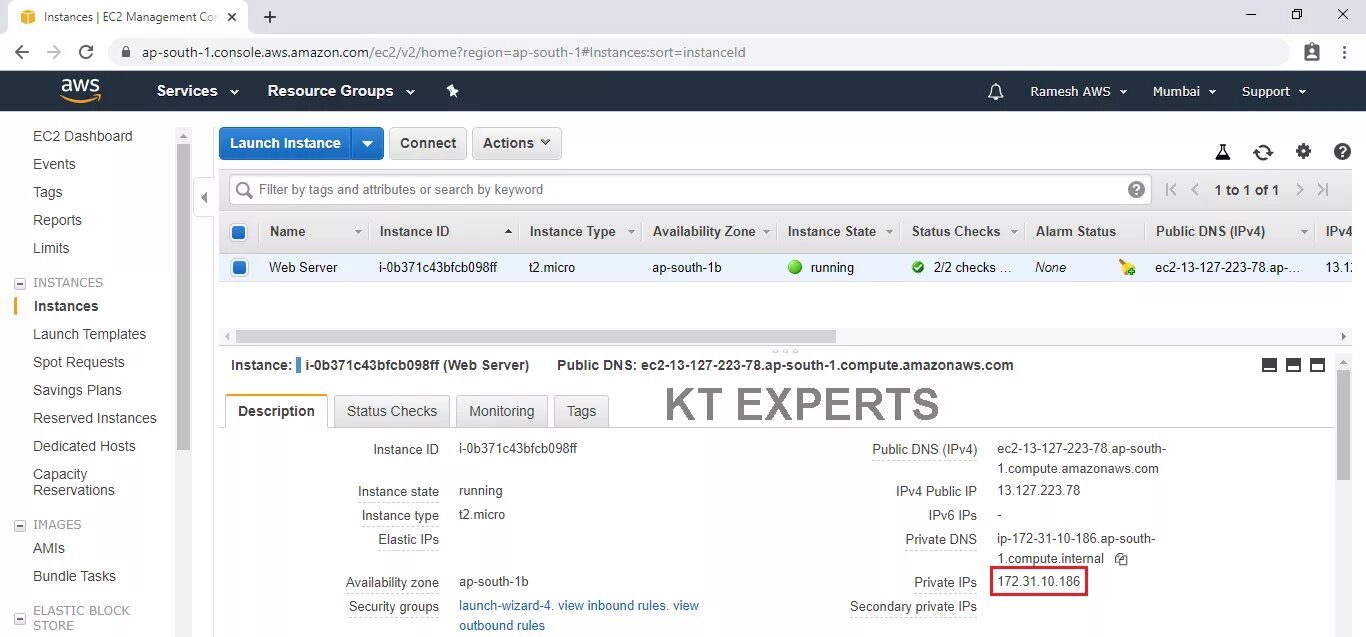Click the AWS logo home icon

(80, 91)
